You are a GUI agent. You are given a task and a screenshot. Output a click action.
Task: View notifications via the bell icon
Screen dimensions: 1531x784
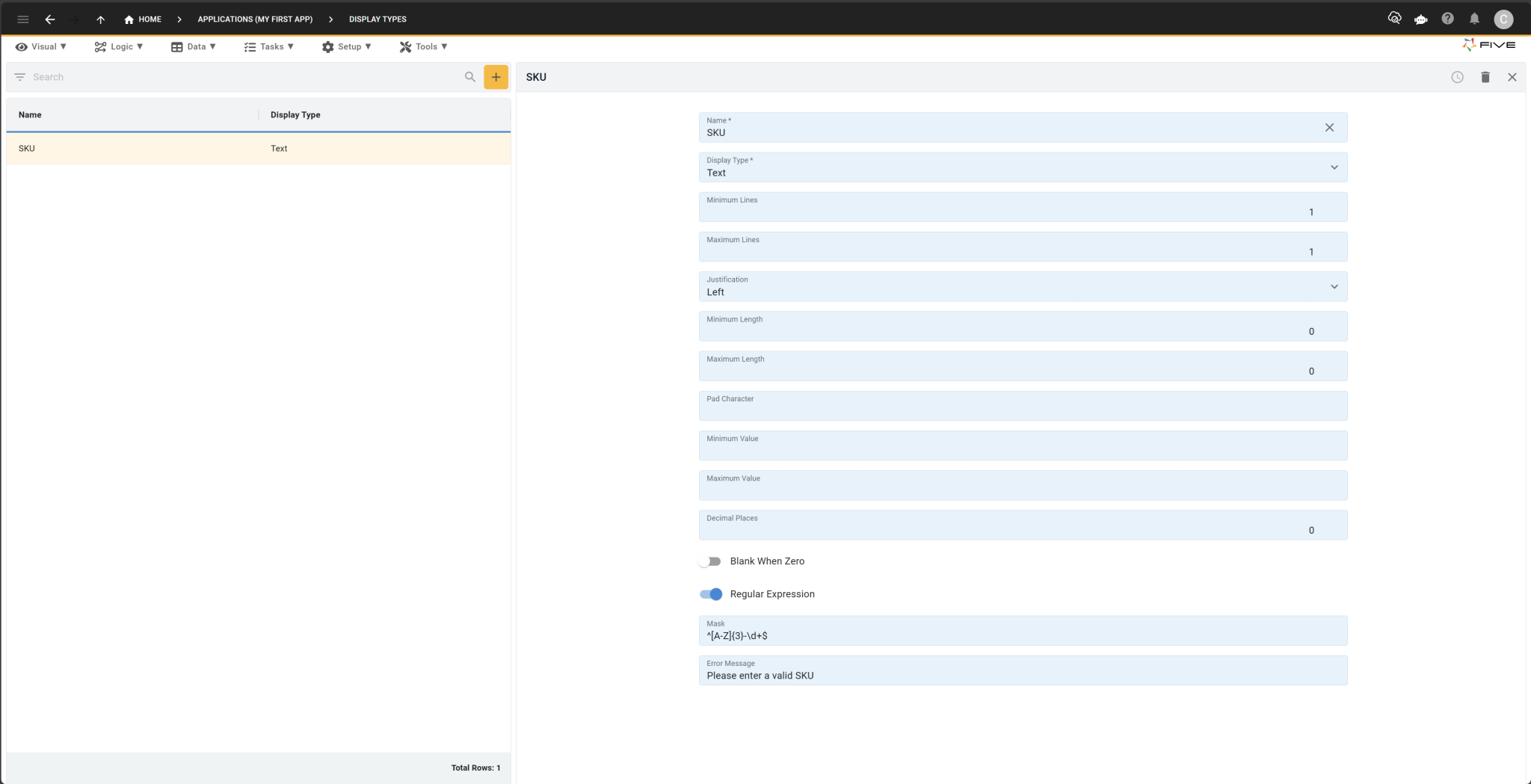coord(1474,19)
